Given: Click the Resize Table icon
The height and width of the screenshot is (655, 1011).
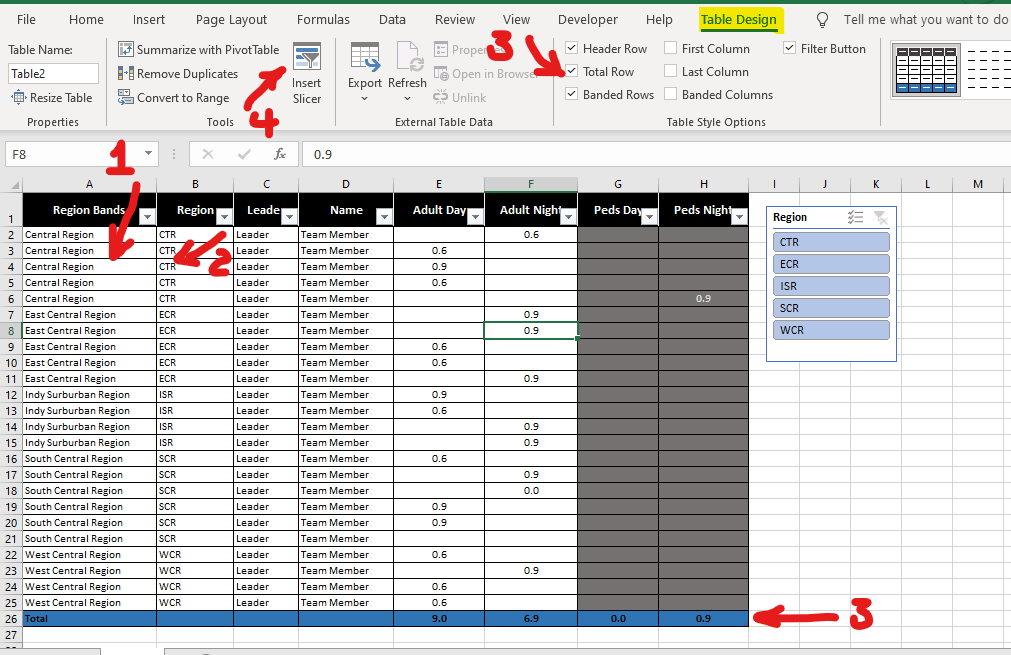Looking at the screenshot, I should tap(19, 98).
